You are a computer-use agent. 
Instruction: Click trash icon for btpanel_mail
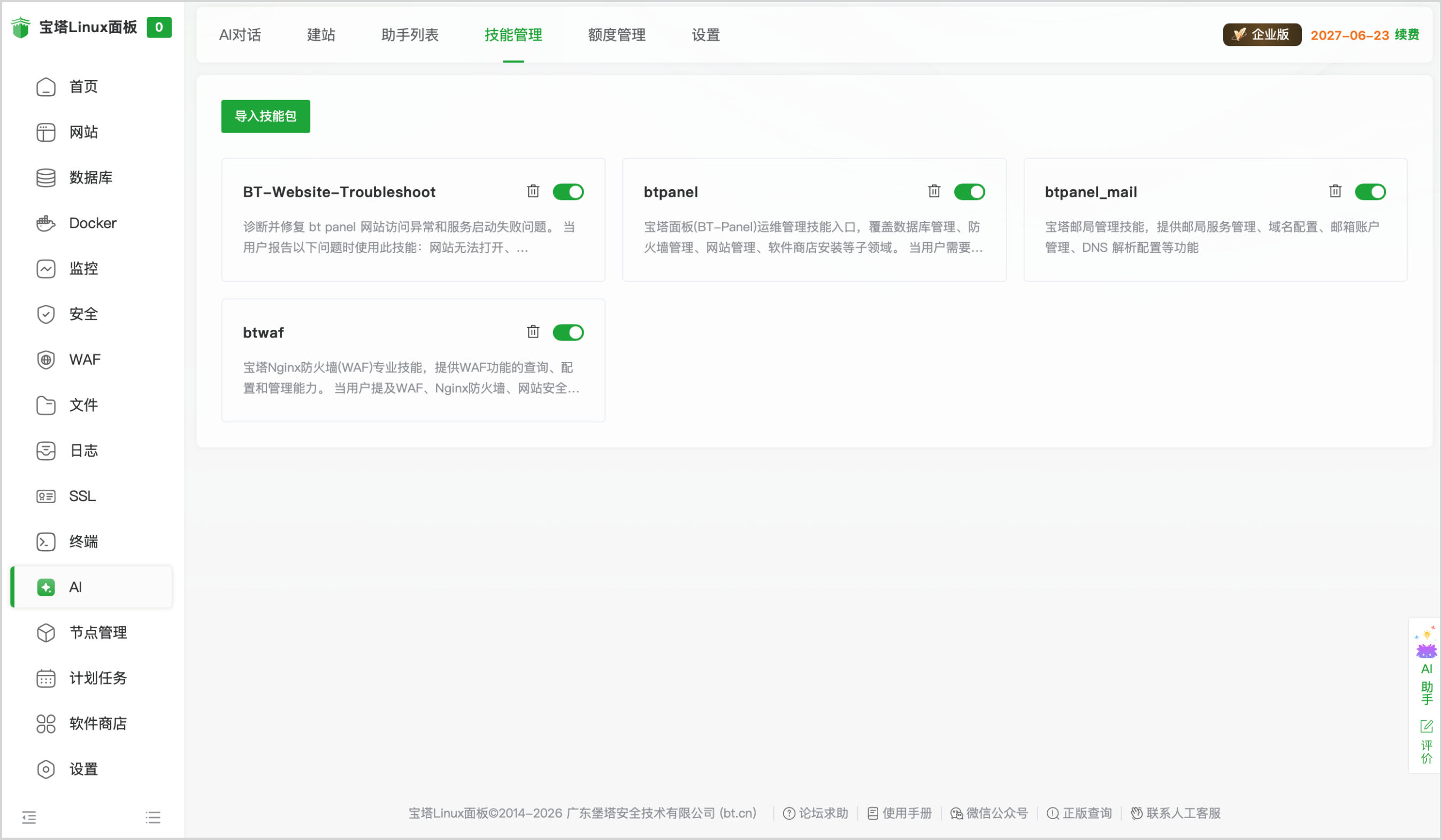1335,191
